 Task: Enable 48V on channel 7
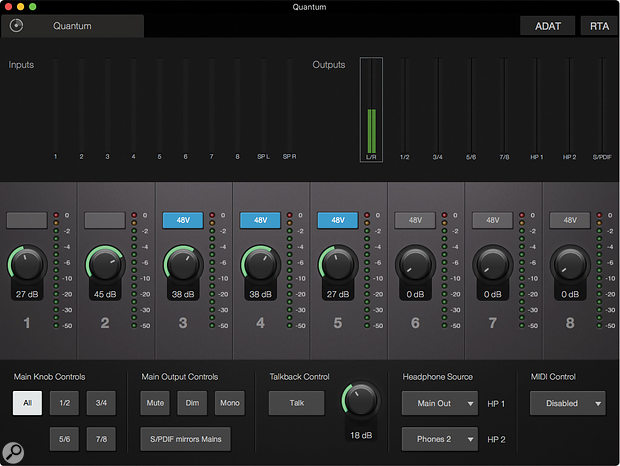click(x=493, y=220)
